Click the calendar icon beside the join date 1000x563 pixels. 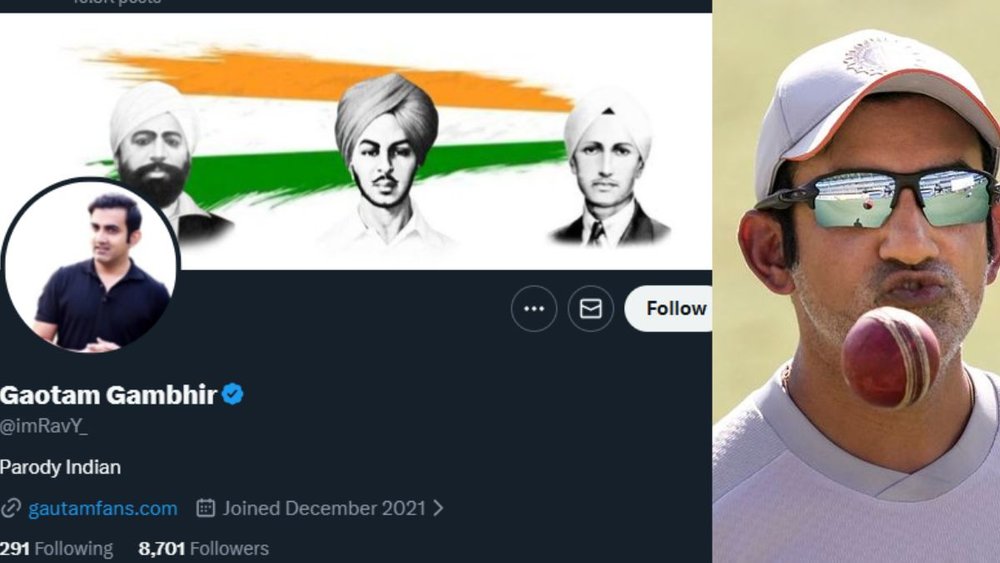206,508
